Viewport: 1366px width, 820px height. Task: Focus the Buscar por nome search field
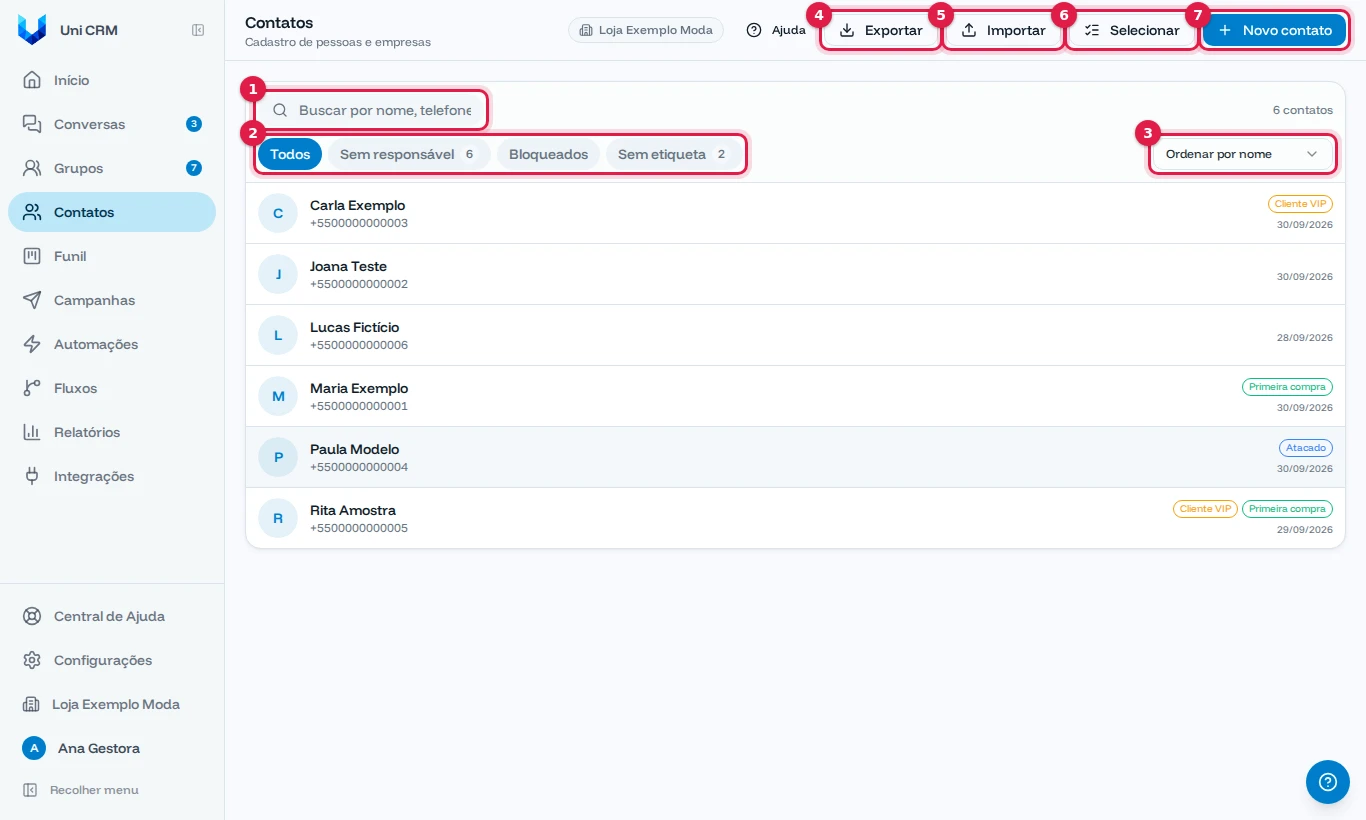[x=372, y=110]
